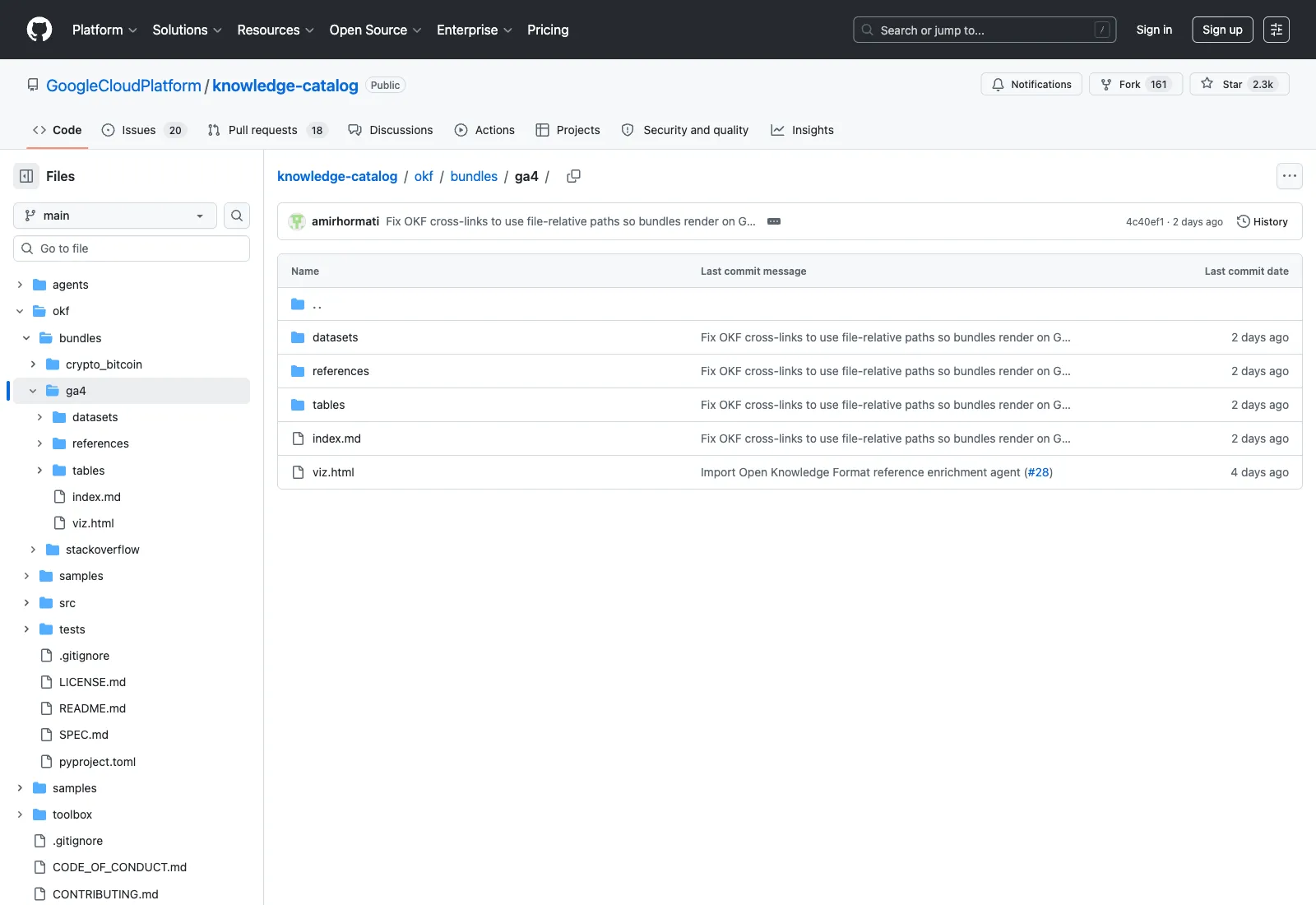Open SPEC.md in file tree
Screen dimensions: 1316x905
(x=84, y=735)
